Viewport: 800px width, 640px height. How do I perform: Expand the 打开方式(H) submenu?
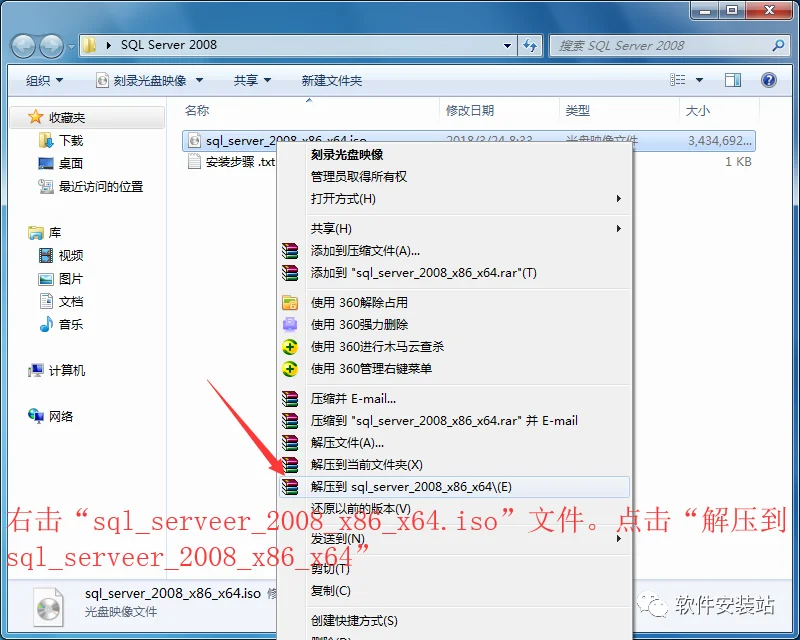coord(455,199)
